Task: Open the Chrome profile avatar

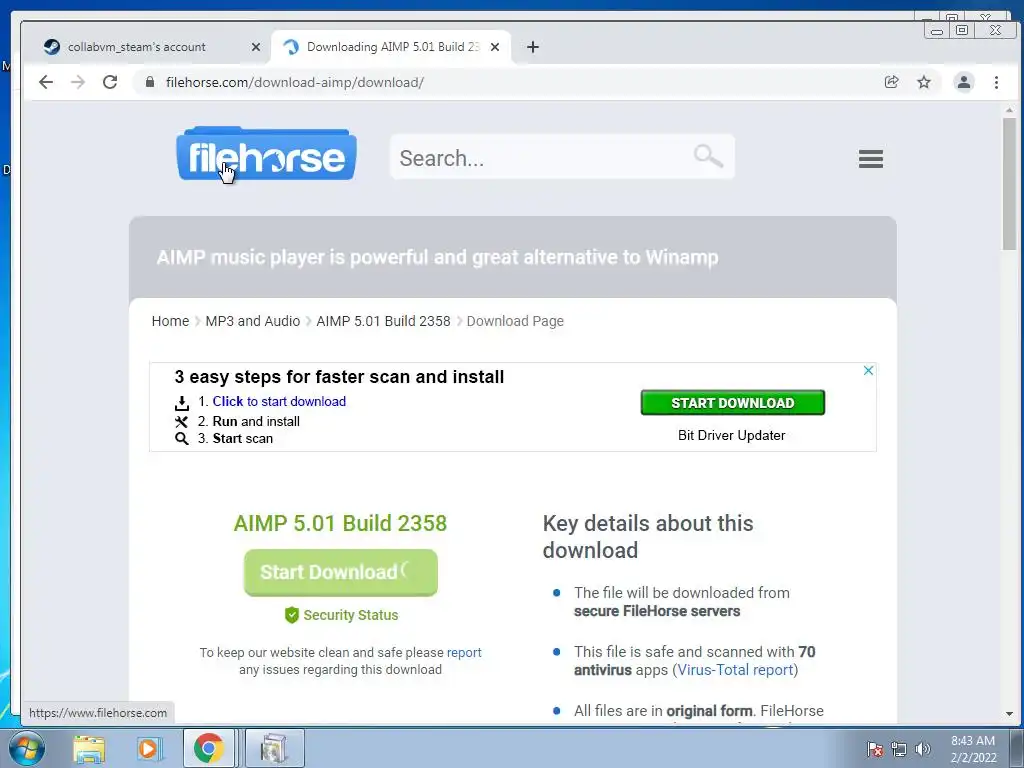Action: (x=964, y=82)
